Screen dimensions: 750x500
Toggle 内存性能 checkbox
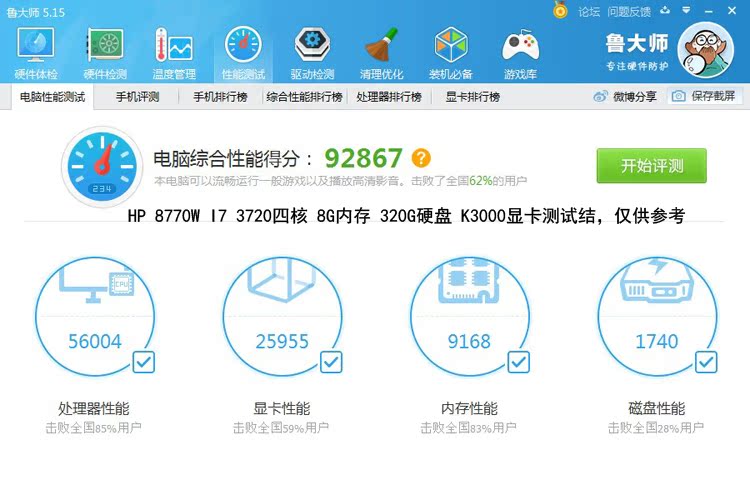pyautogui.click(x=519, y=362)
